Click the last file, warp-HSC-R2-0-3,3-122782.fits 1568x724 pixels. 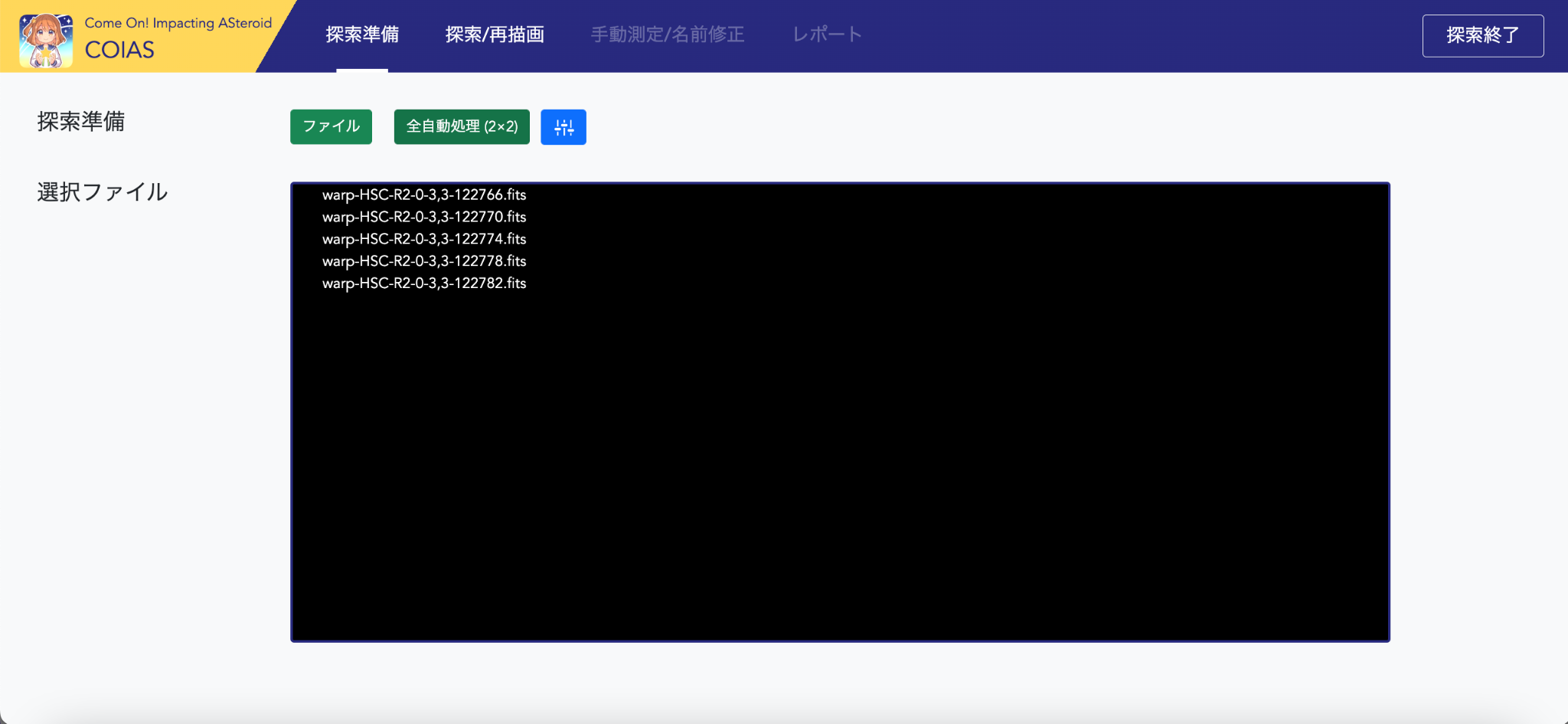click(424, 283)
